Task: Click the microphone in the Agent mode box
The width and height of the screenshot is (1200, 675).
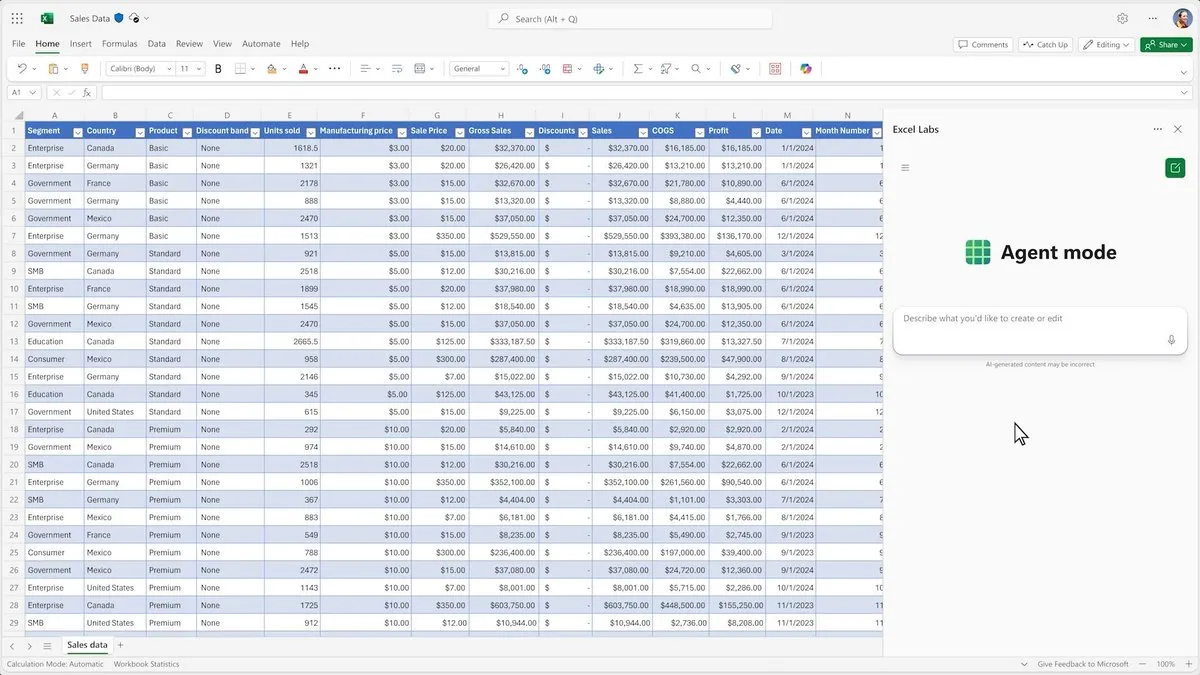Action: click(x=1171, y=340)
